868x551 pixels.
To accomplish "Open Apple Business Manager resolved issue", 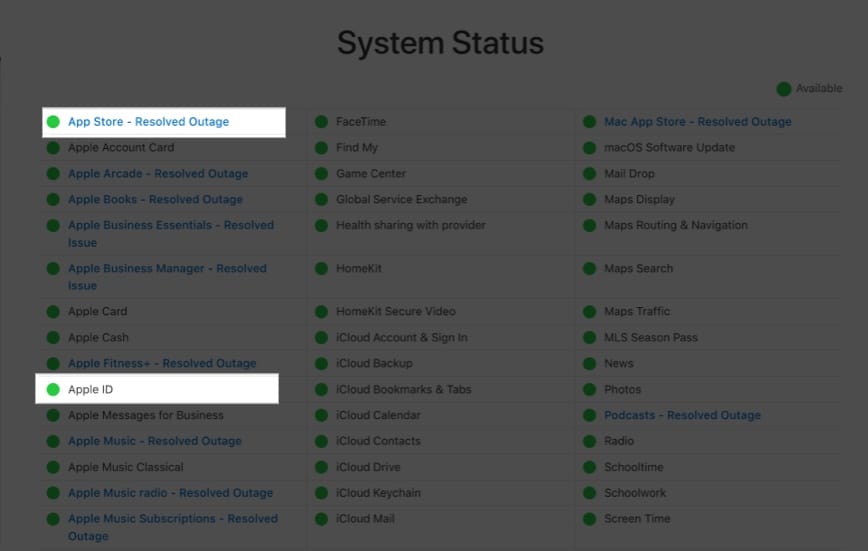I will click(x=167, y=269).
